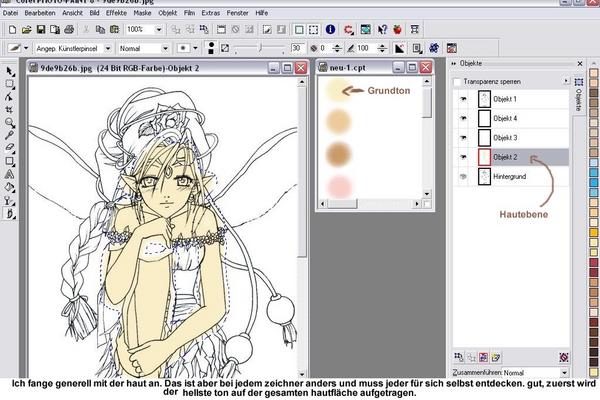Click the blue Info icon
Screen dimensions: 600x400
coord(330,29)
